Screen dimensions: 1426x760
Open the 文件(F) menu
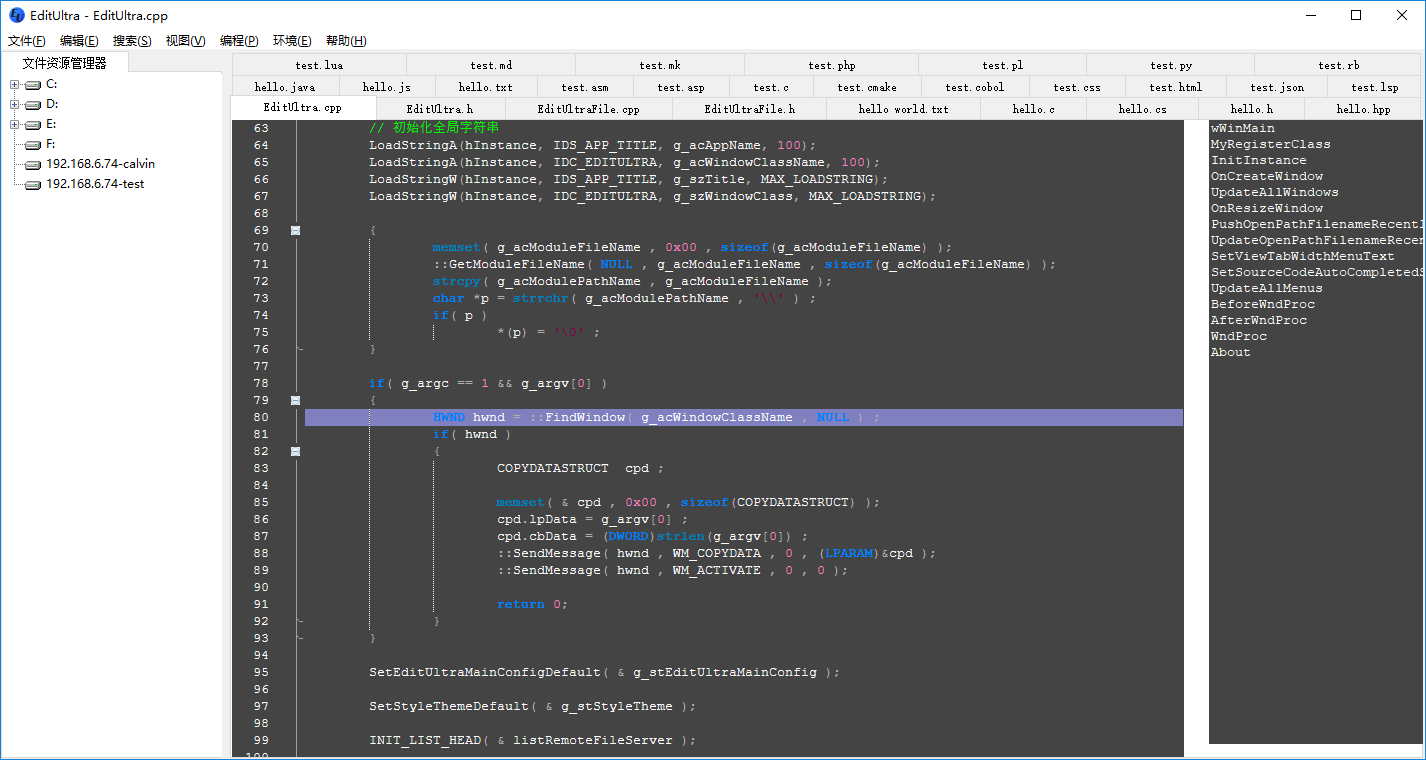[x=27, y=41]
